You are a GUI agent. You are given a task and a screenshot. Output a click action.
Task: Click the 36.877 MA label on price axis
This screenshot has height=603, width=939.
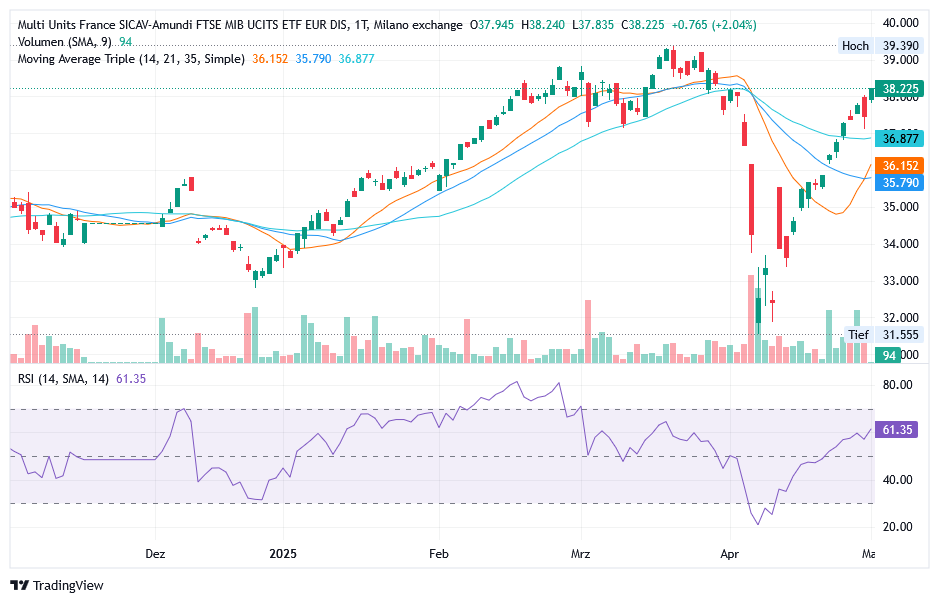[900, 139]
